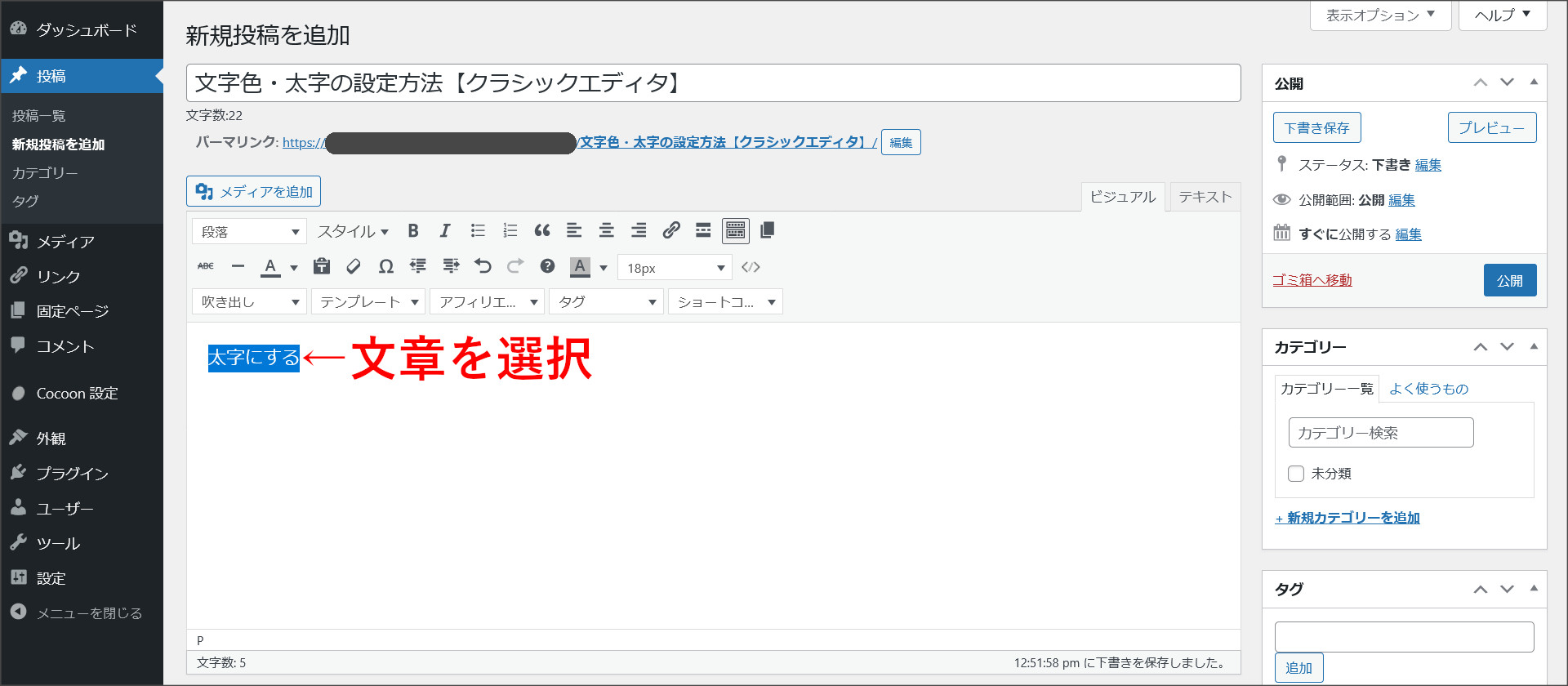1568x686 pixels.
Task: Click the カテゴリー検索 search field
Action: [x=1381, y=433]
